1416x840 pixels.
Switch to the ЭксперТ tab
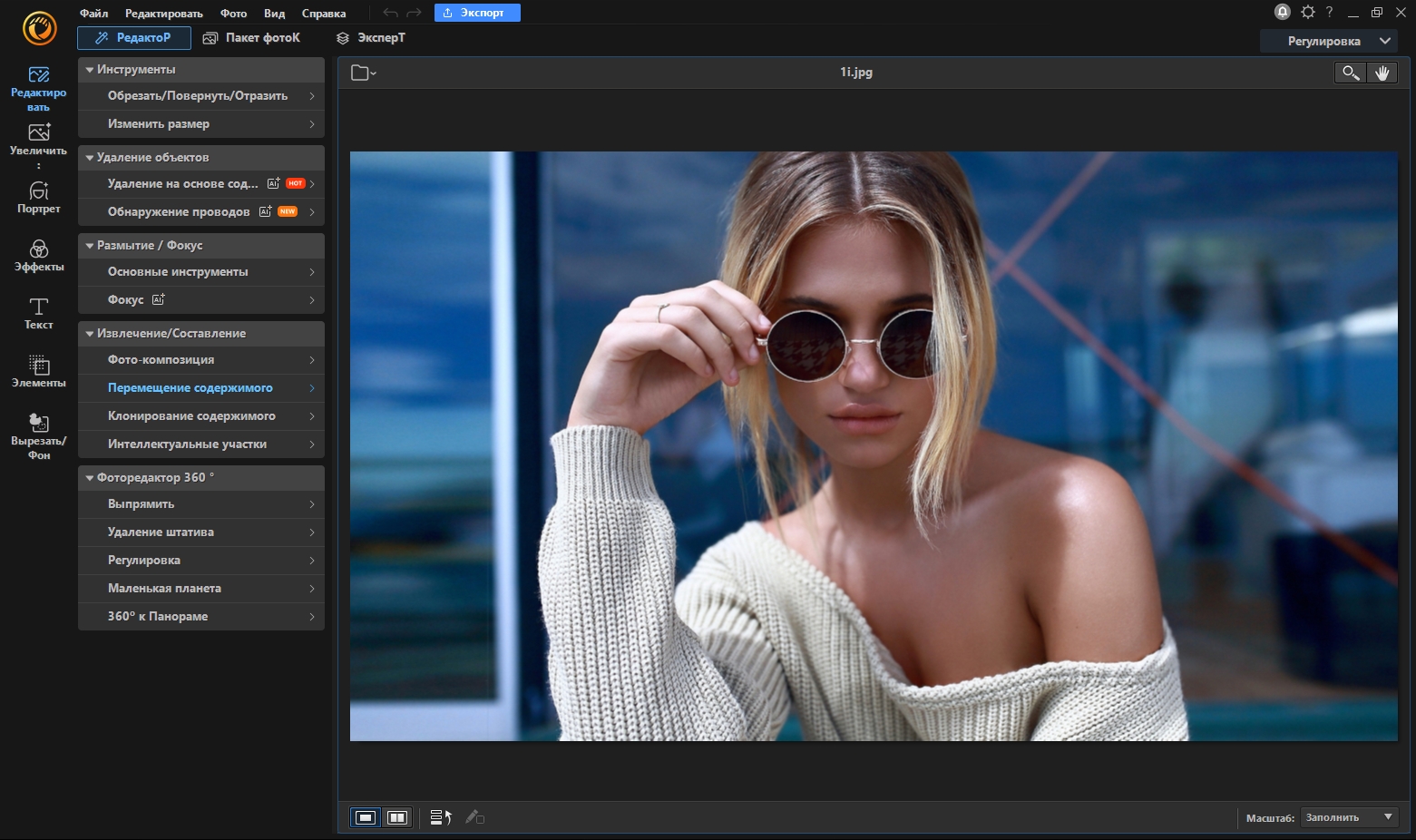click(x=371, y=38)
